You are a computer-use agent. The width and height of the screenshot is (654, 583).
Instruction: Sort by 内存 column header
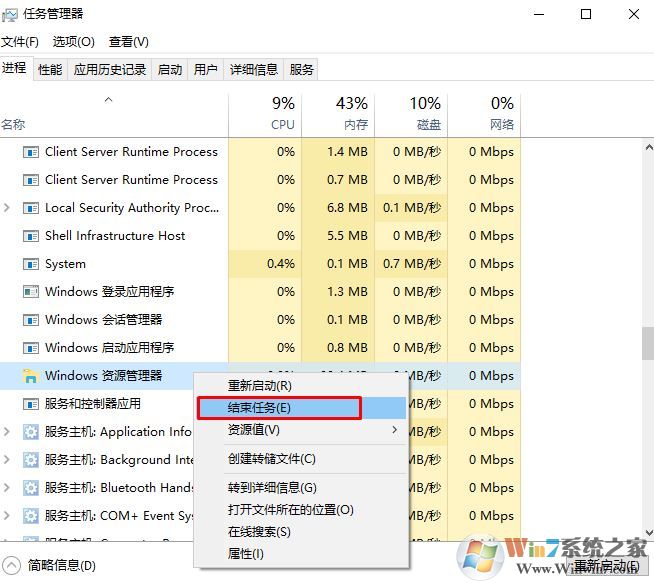(x=338, y=115)
